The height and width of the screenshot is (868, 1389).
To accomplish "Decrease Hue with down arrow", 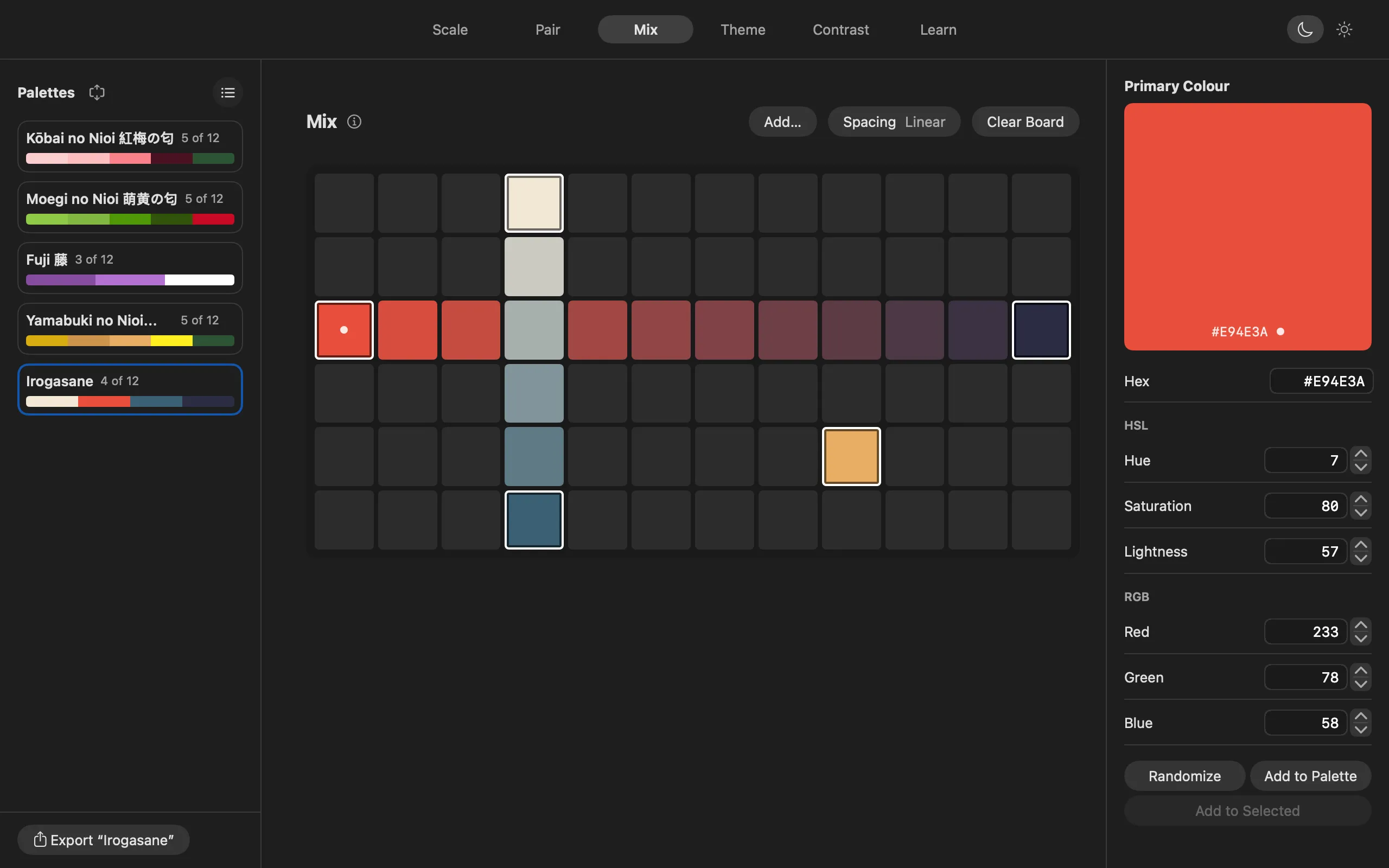I will [1361, 467].
